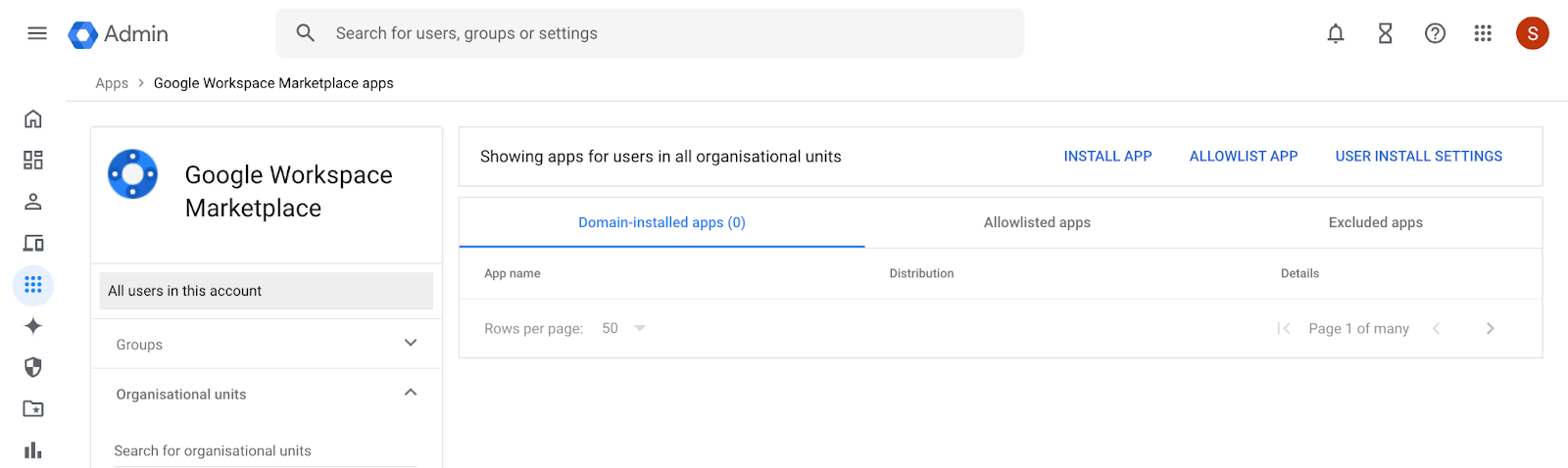Switch to the Allowlisted apps tab
The image size is (1568, 468).
(1037, 223)
